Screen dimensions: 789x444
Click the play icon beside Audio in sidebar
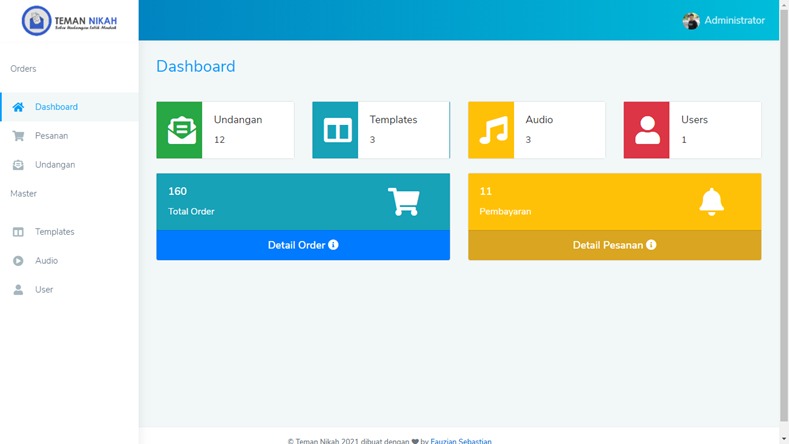(x=18, y=261)
